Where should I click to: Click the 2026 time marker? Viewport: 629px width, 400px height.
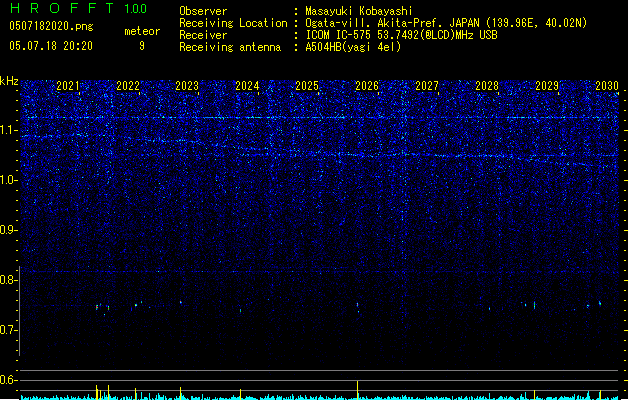[x=367, y=87]
